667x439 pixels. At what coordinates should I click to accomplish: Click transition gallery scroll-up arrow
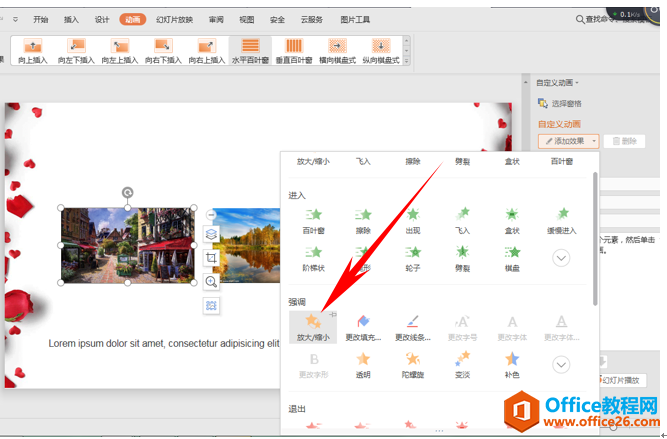(x=406, y=41)
